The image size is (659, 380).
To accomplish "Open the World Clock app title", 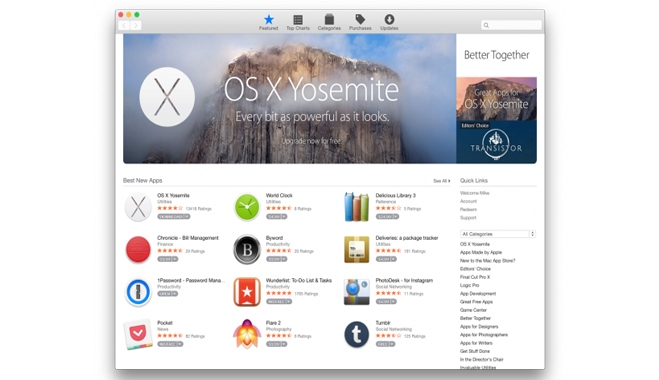I will point(279,195).
